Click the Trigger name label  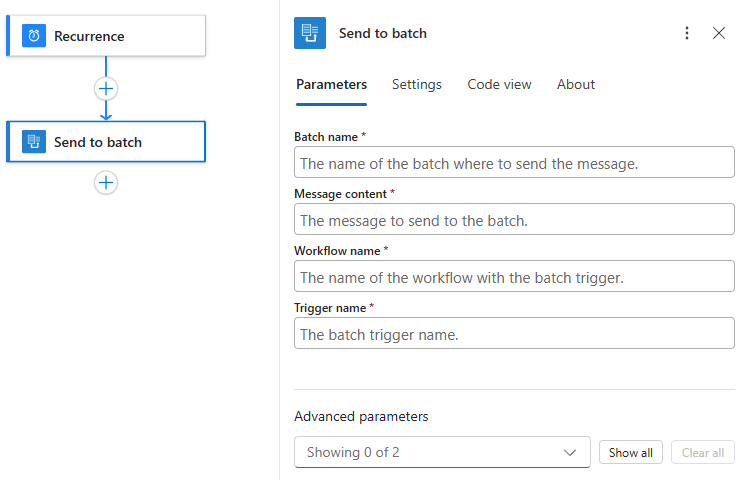point(330,308)
